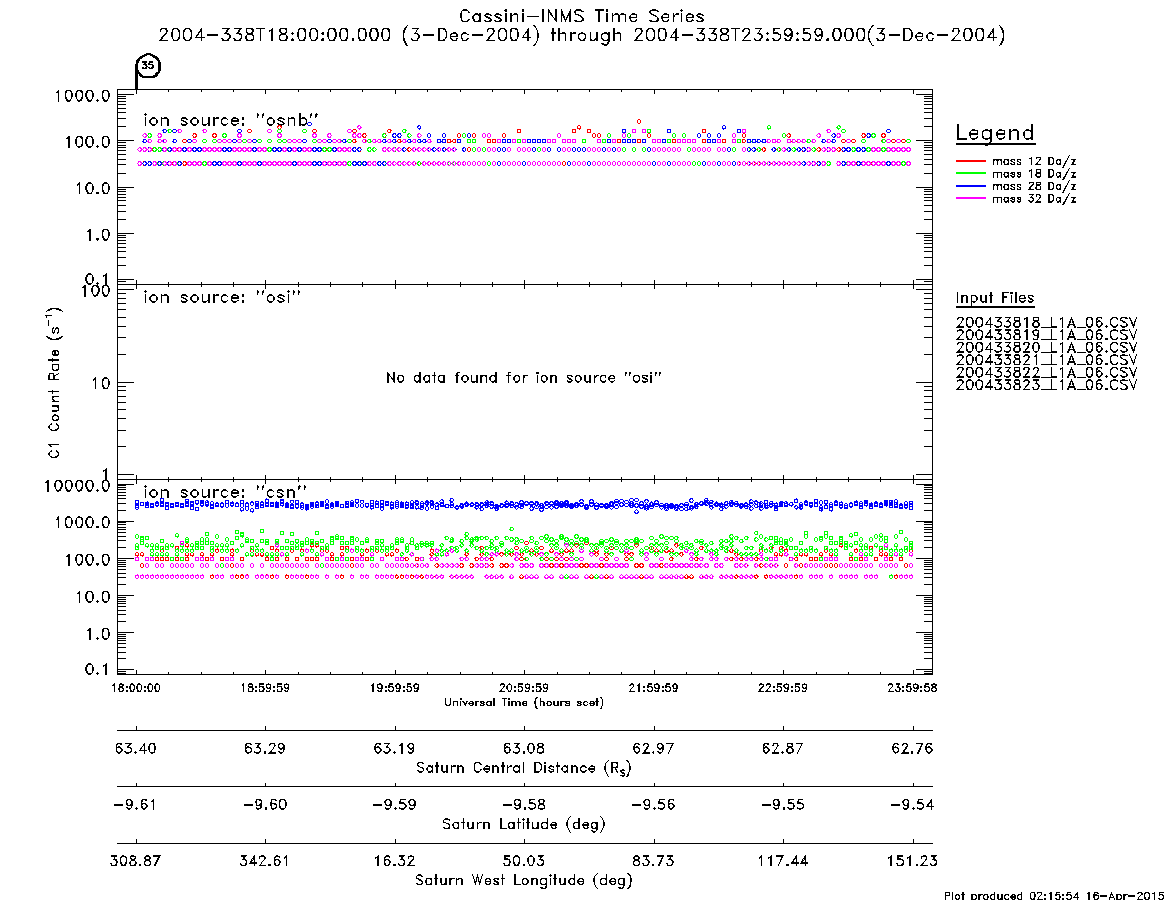This screenshot has height=900, width=1165.
Task: Click the 20:59:59 time axis tick label
Action: pos(524,688)
